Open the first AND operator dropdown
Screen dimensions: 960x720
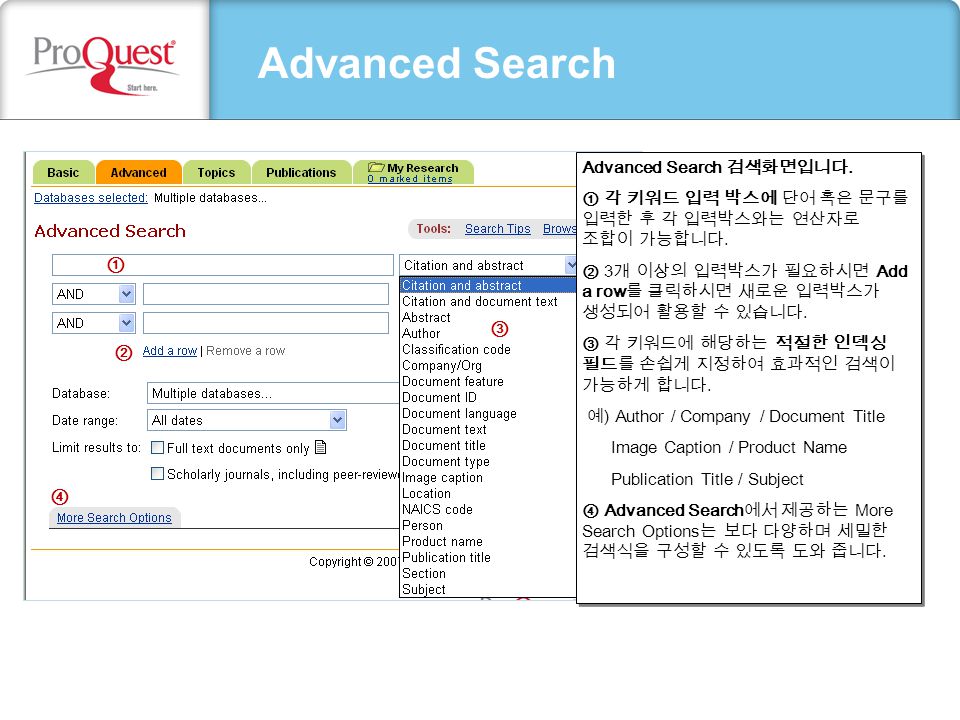click(x=94, y=294)
